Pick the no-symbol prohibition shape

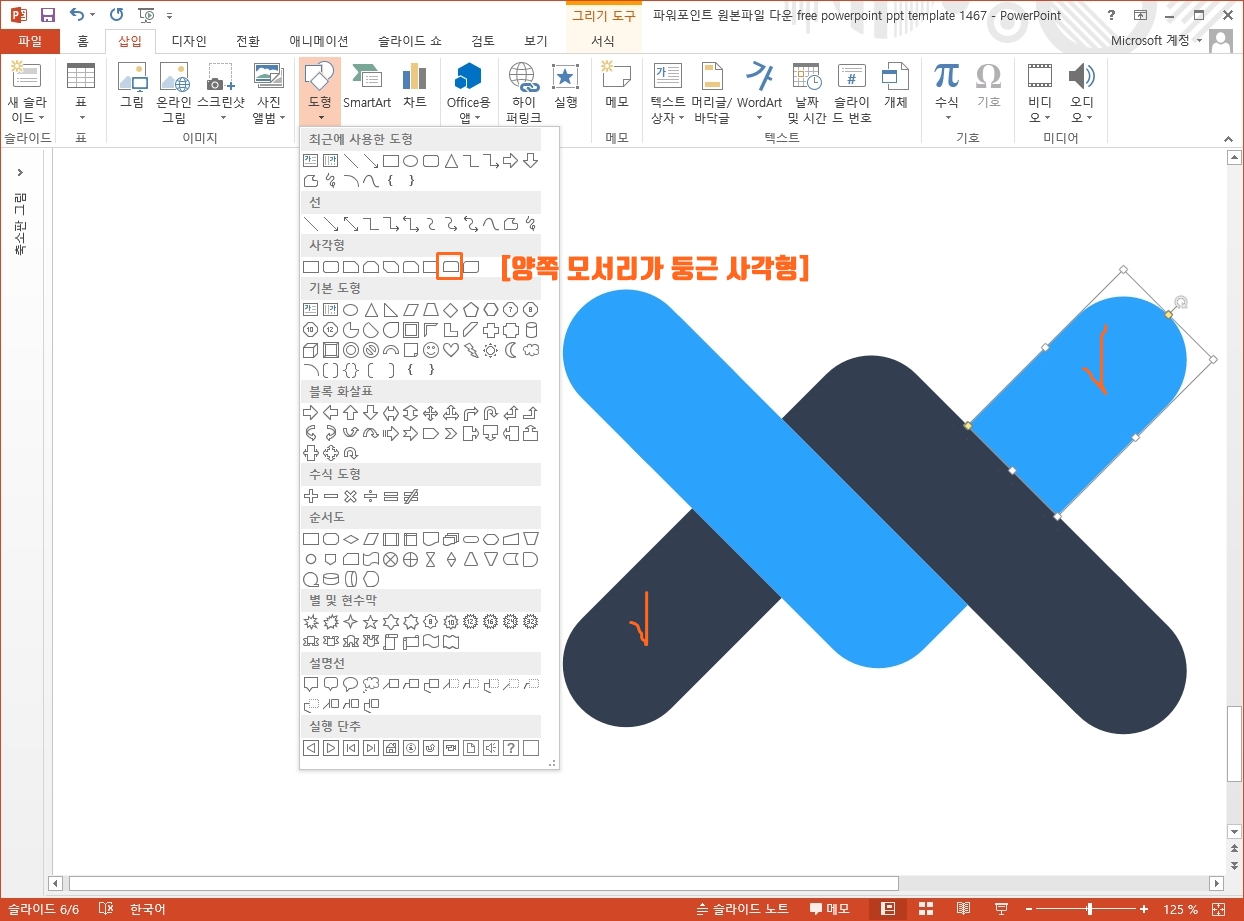click(x=370, y=350)
